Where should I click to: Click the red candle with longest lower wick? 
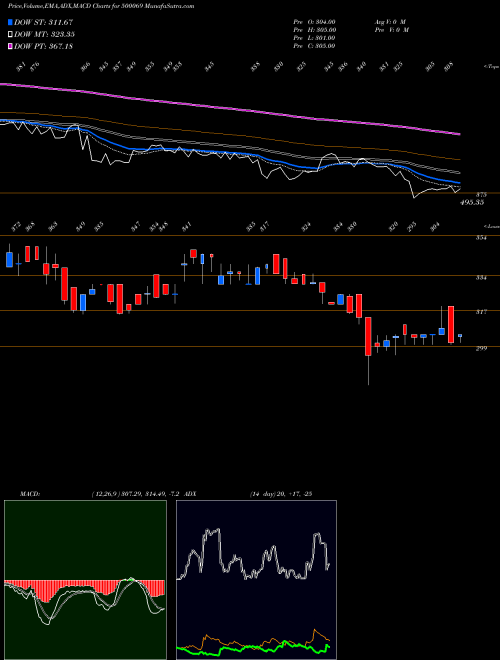pos(368,337)
